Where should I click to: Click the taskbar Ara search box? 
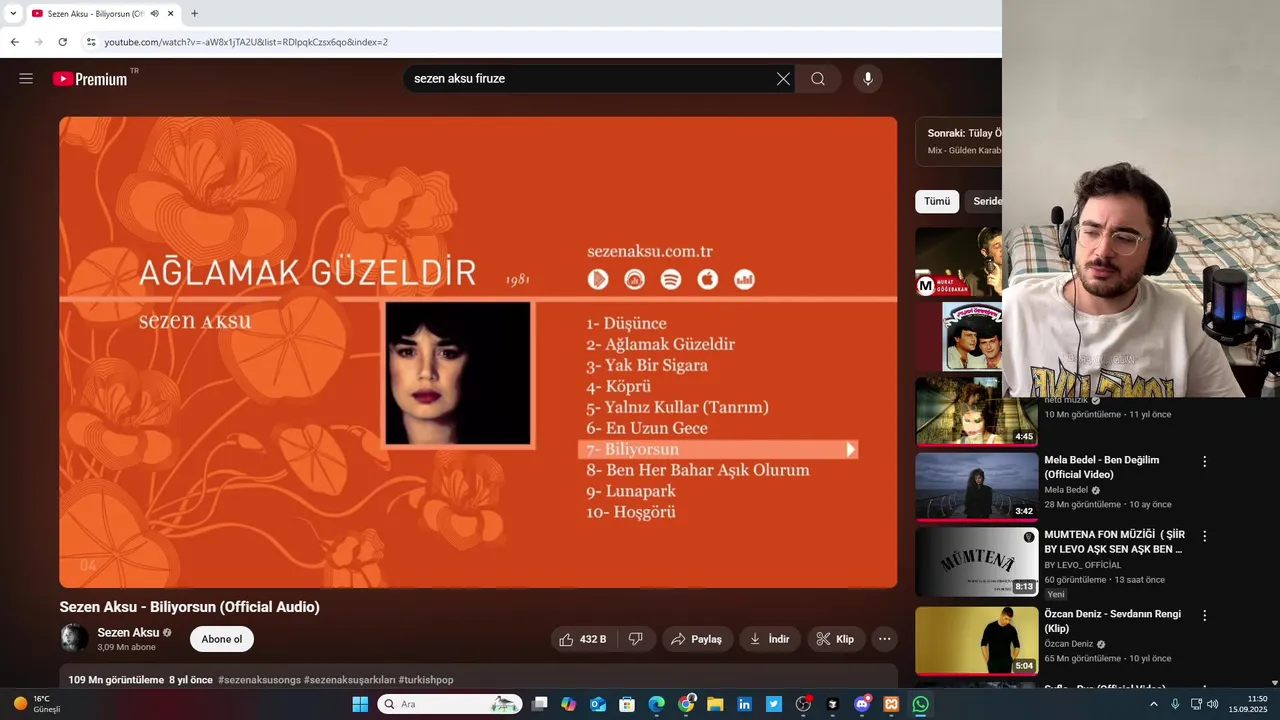point(450,704)
